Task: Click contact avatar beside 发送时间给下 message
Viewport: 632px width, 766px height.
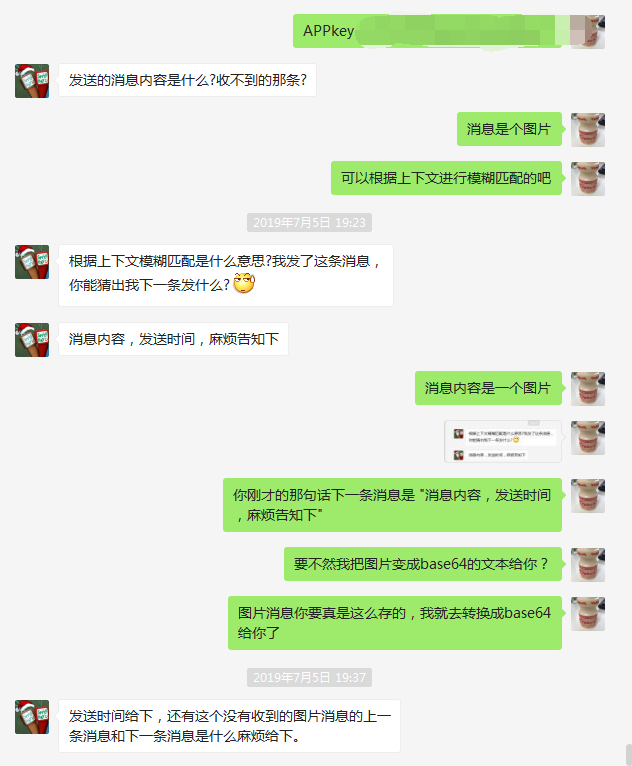Action: coord(32,717)
